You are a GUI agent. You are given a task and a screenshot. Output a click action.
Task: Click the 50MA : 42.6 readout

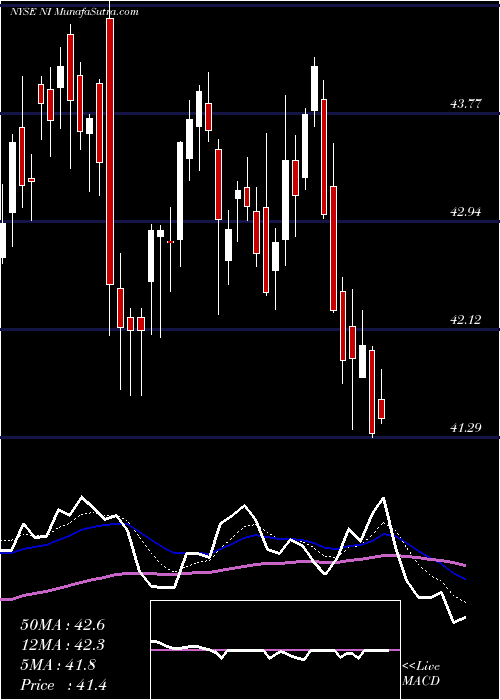click(62, 625)
